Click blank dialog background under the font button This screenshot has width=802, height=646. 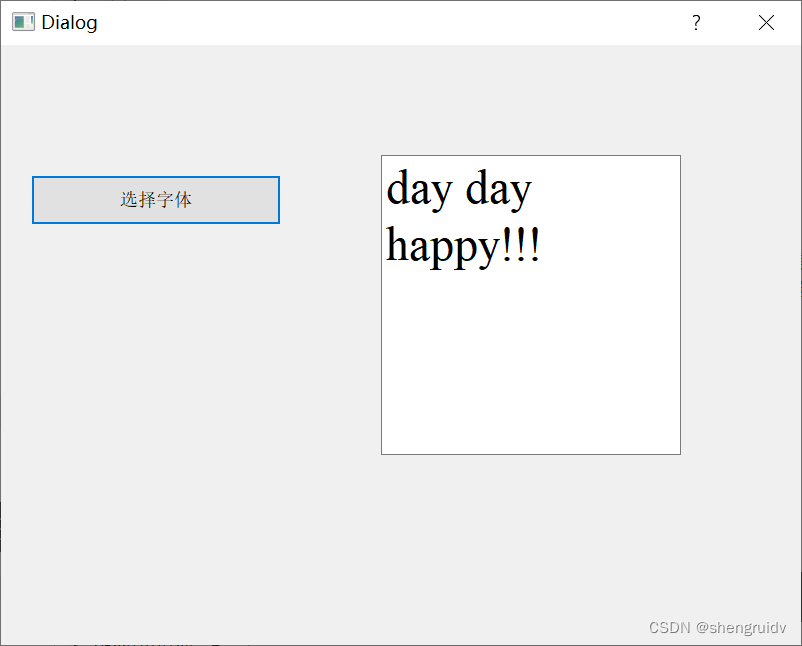point(155,350)
